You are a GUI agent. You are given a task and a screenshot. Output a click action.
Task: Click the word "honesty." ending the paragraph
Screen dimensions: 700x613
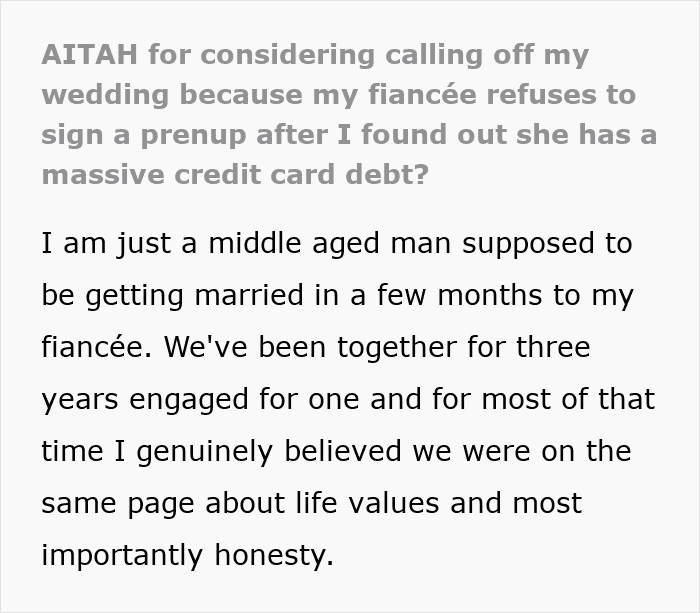click(283, 554)
